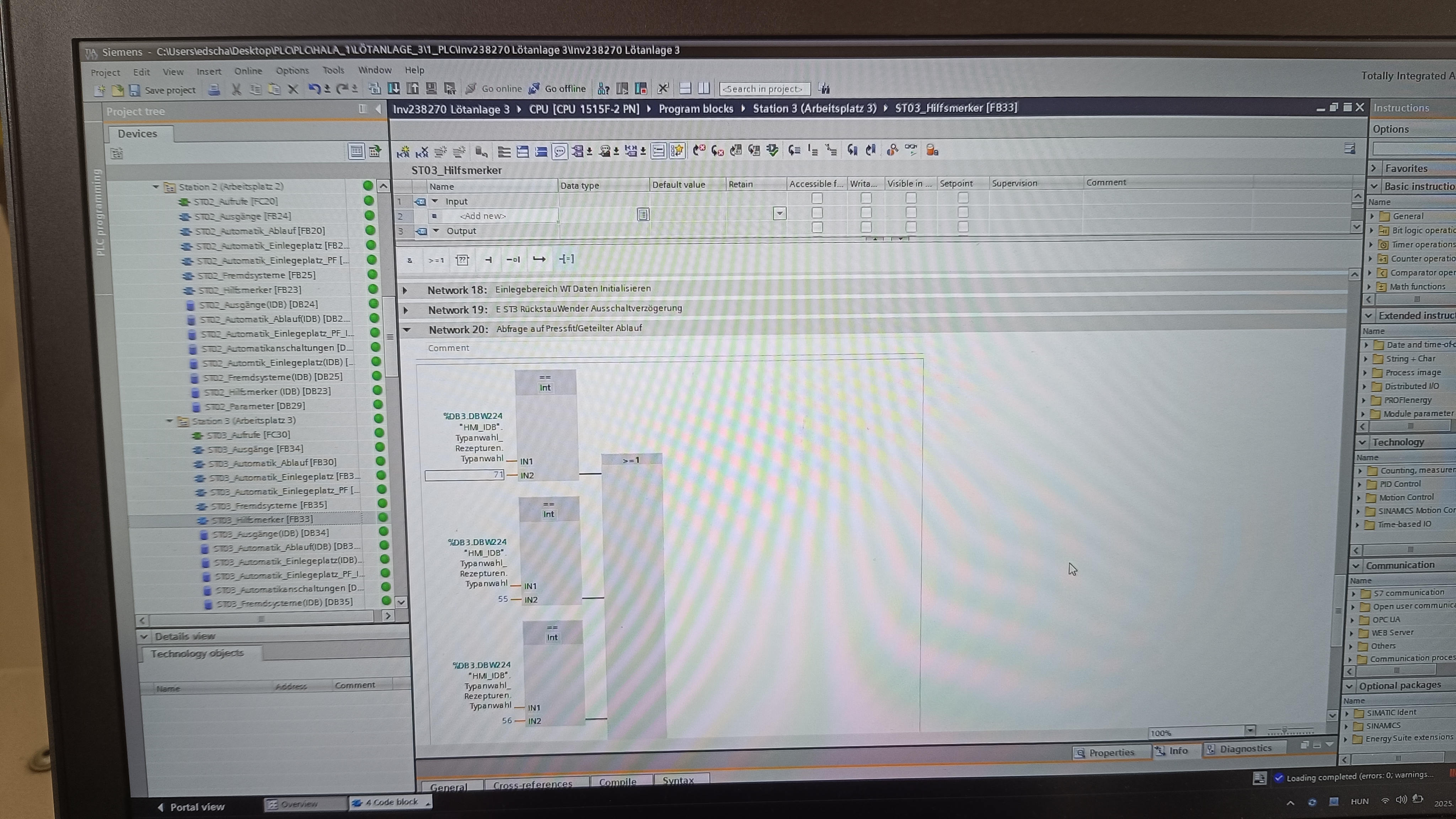Click the assignment '-[=]' instruction favorite

point(566,259)
